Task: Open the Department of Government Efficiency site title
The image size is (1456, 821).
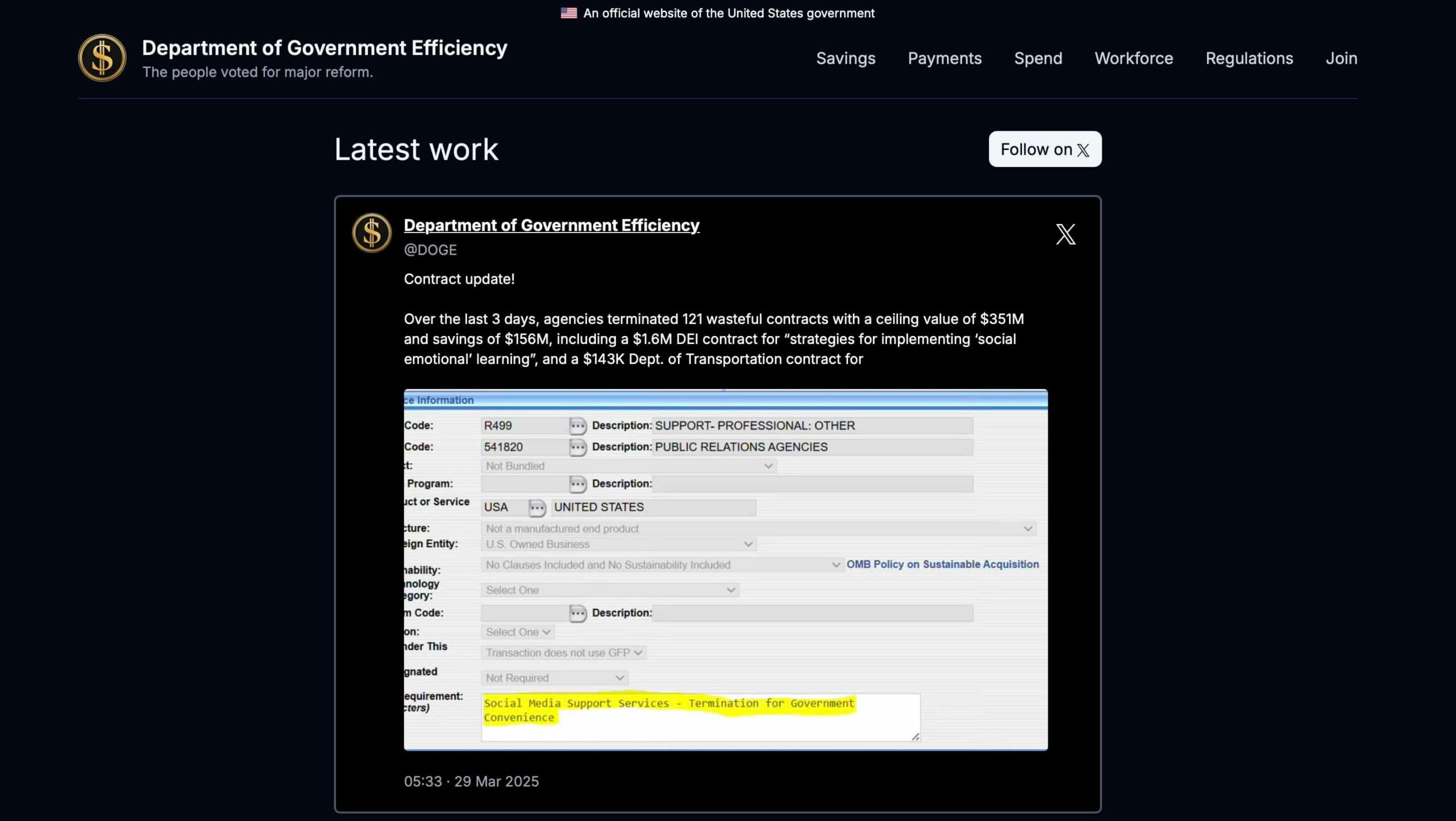Action: pyautogui.click(x=324, y=48)
